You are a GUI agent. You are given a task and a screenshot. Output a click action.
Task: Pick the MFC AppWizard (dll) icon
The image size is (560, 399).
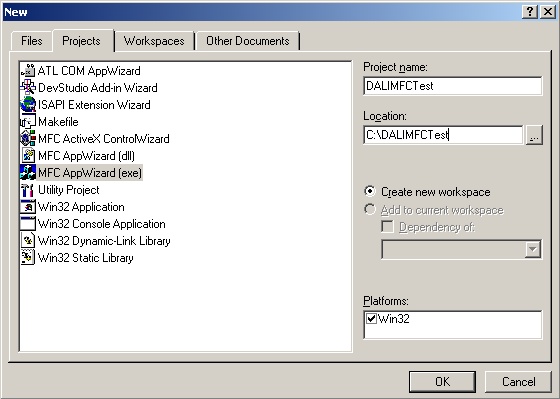pyautogui.click(x=28, y=156)
